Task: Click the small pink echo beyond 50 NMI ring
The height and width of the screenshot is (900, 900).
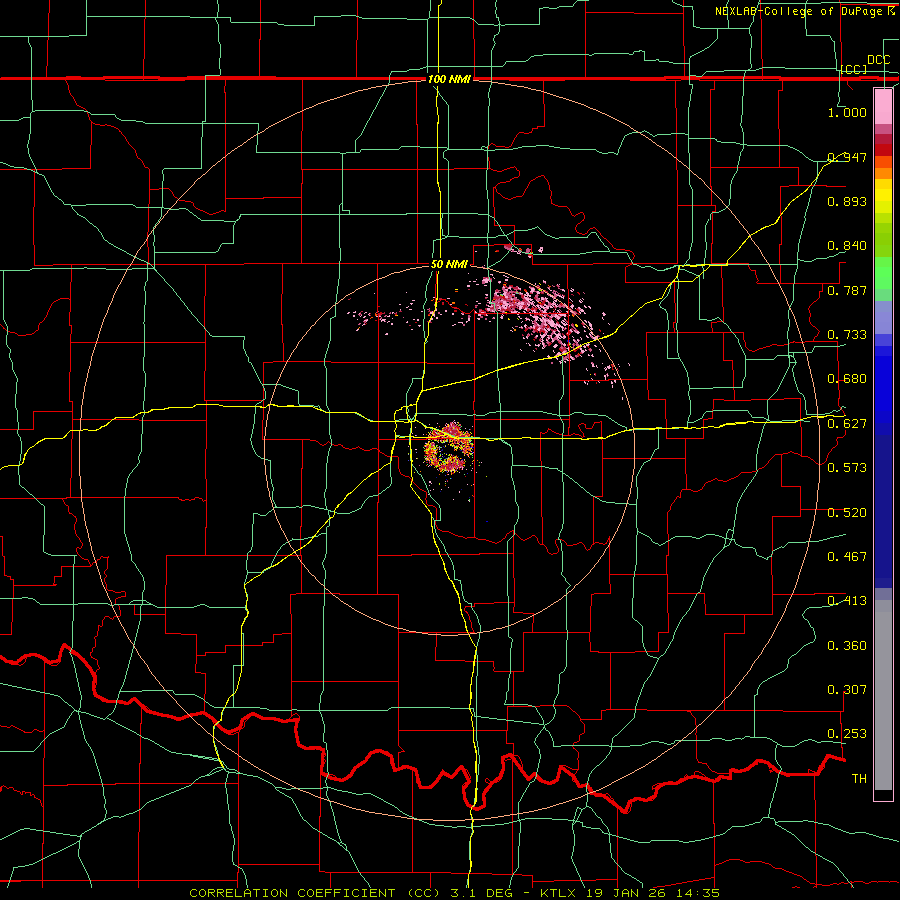Action: (x=522, y=250)
